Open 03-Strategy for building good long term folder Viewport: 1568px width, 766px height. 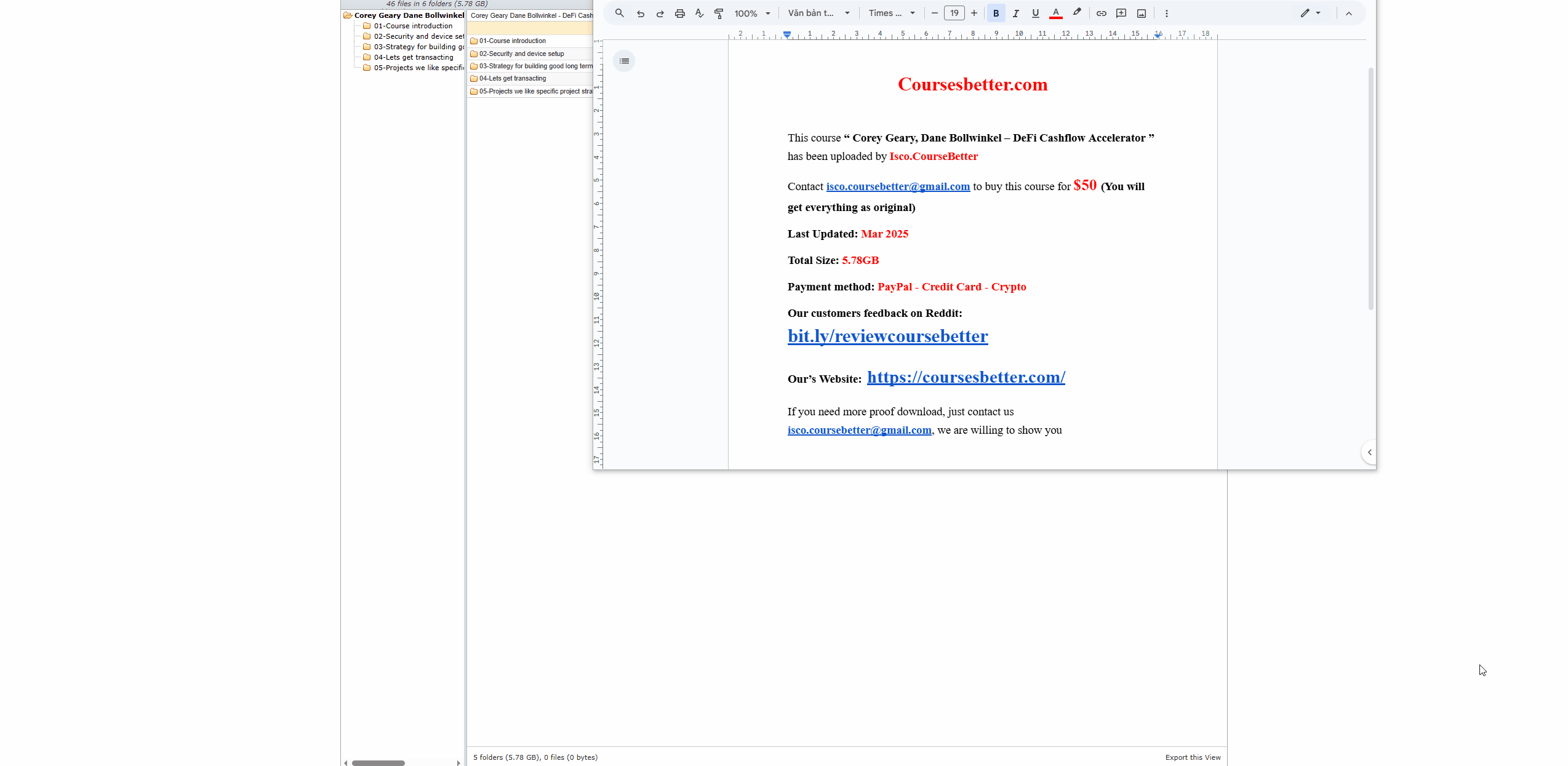[531, 66]
